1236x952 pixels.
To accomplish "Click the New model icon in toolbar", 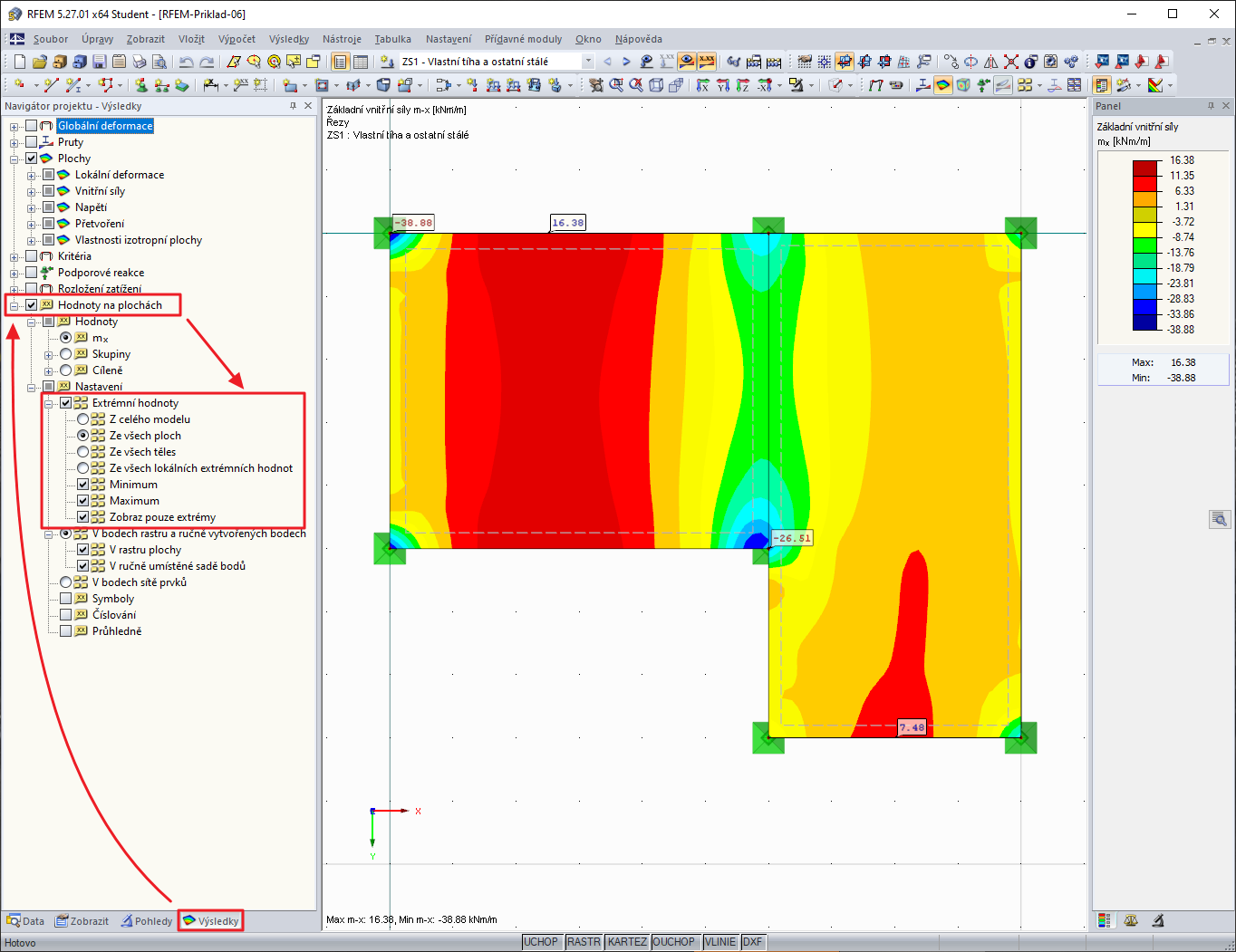I will point(20,62).
